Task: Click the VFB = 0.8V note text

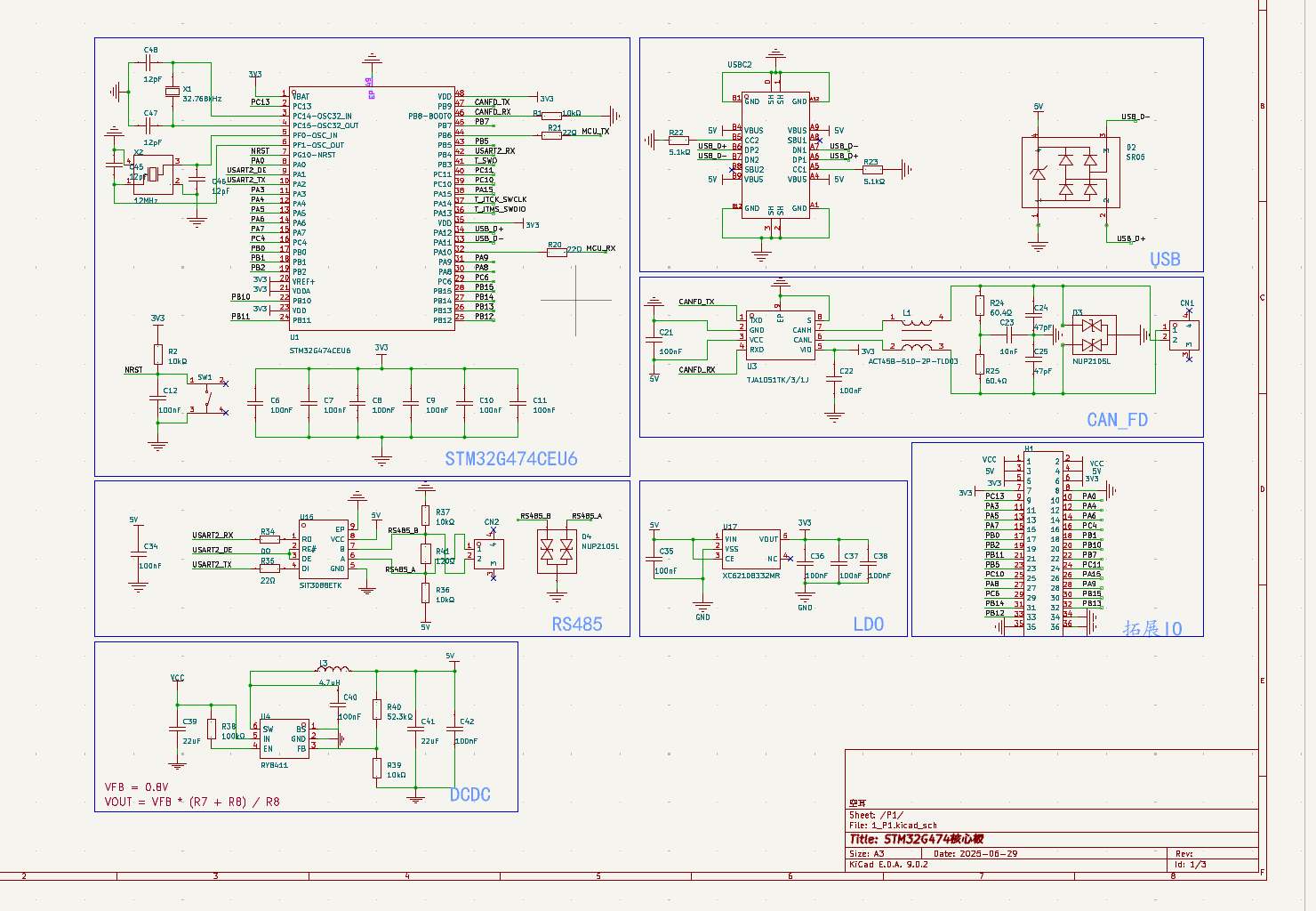Action: pyautogui.click(x=136, y=787)
